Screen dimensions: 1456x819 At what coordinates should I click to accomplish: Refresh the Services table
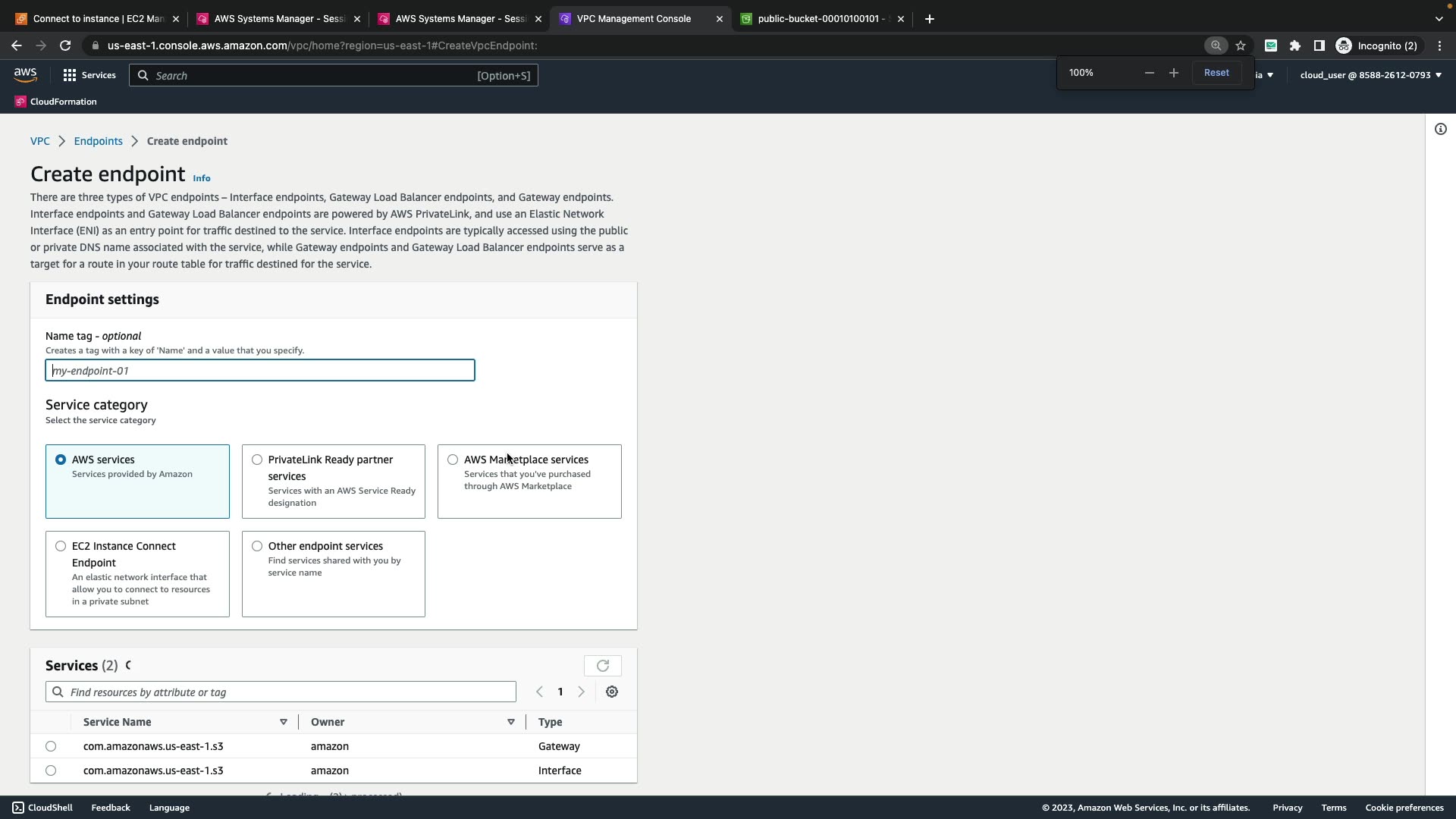click(x=603, y=666)
